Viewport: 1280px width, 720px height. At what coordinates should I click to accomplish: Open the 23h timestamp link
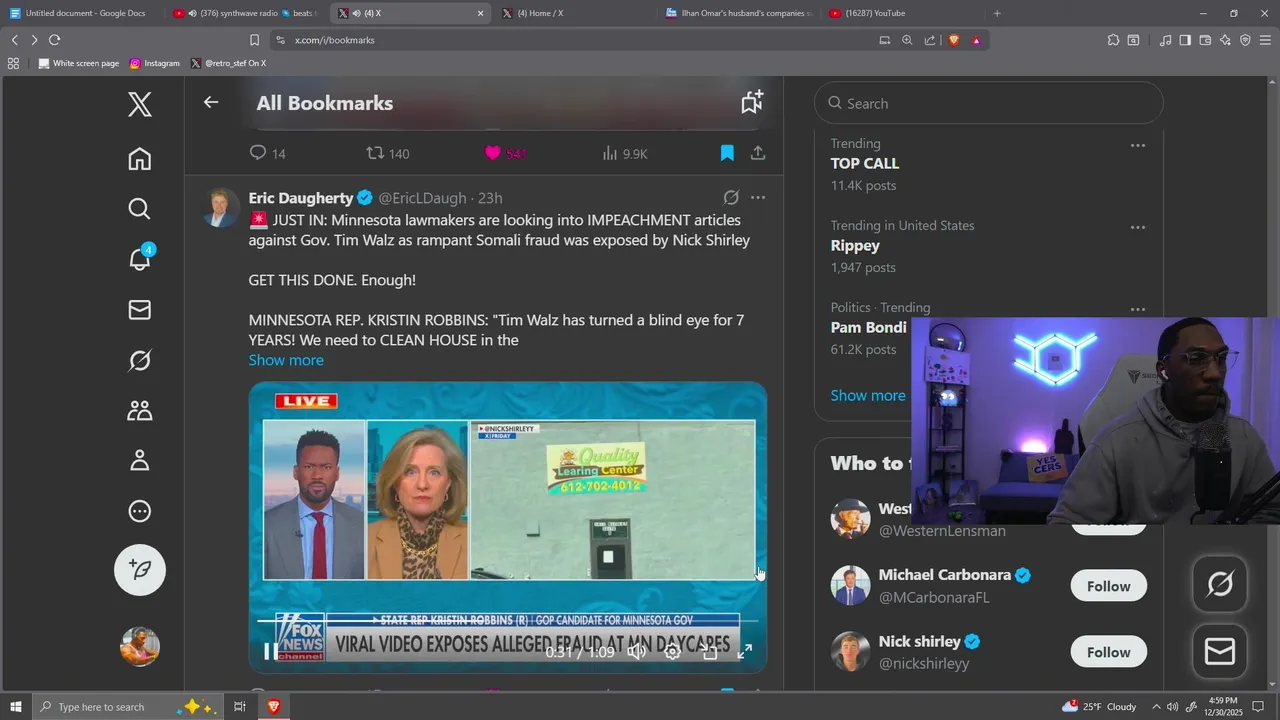point(490,198)
